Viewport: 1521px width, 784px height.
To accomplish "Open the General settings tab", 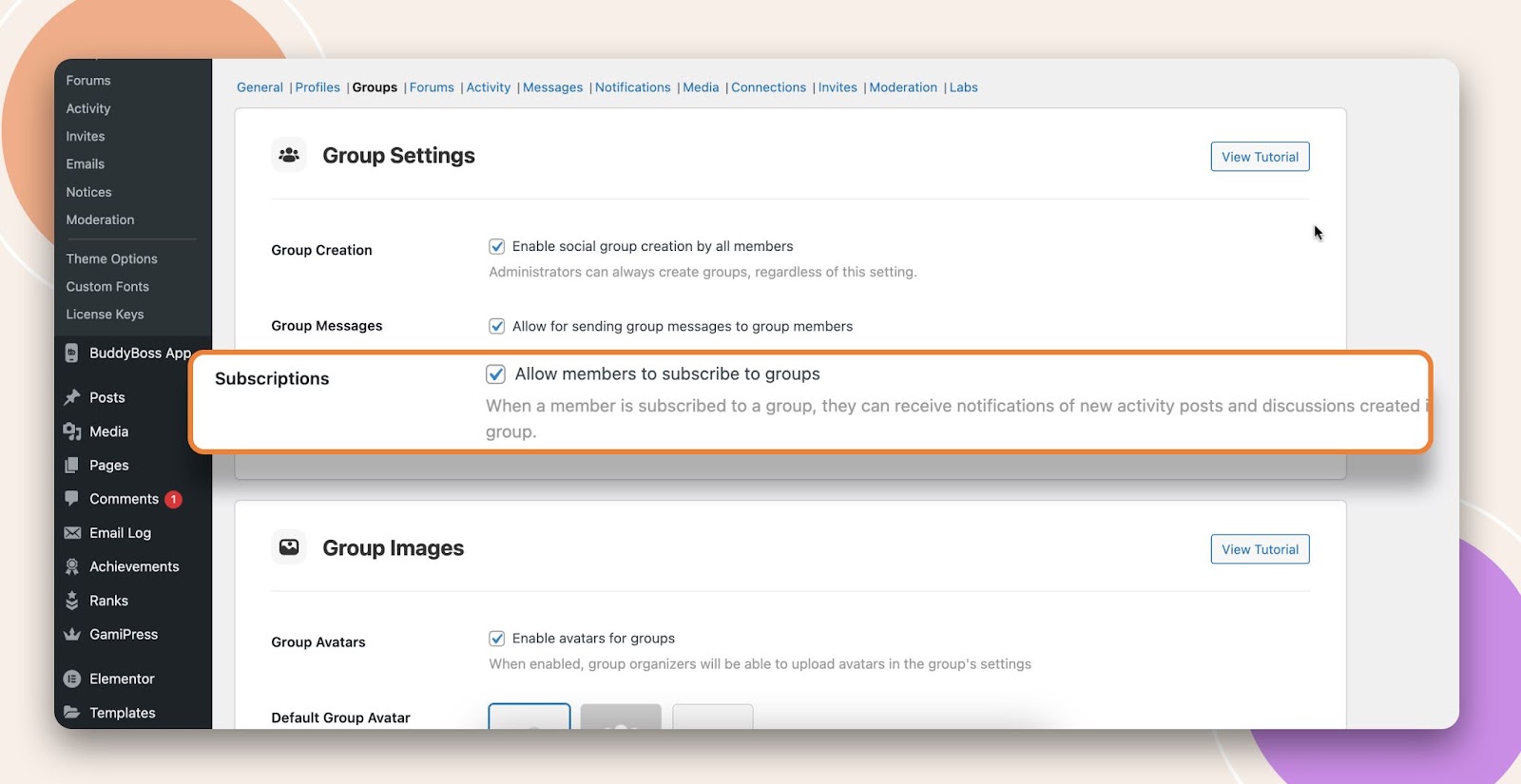I will [260, 87].
